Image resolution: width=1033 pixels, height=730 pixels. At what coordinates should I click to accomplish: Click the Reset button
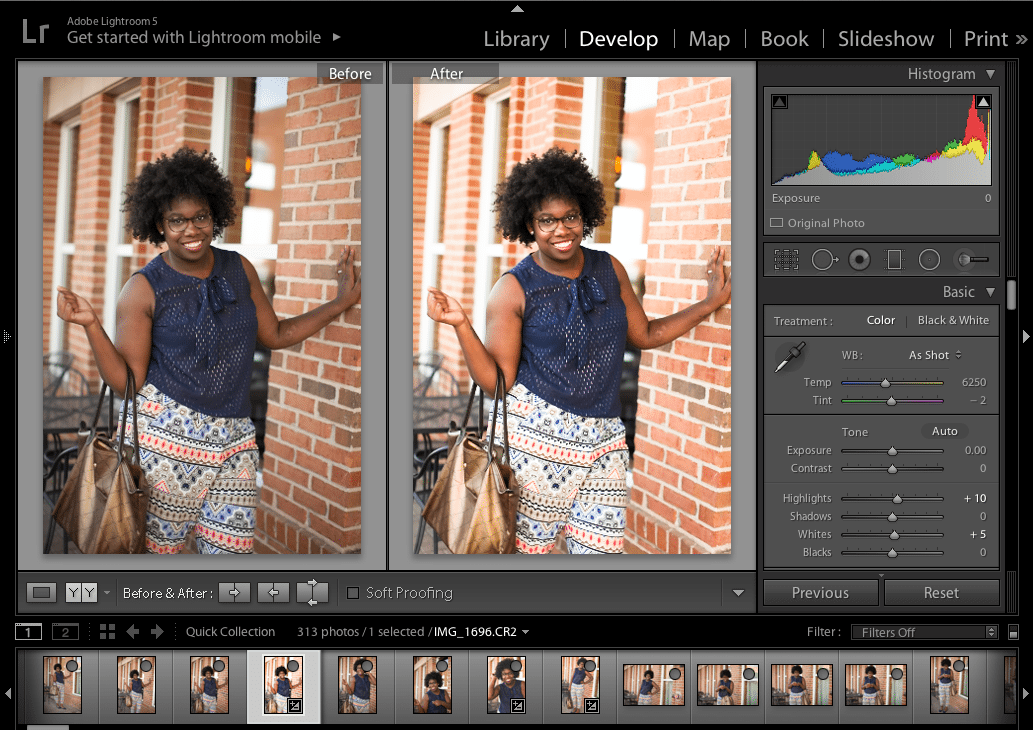pyautogui.click(x=941, y=593)
